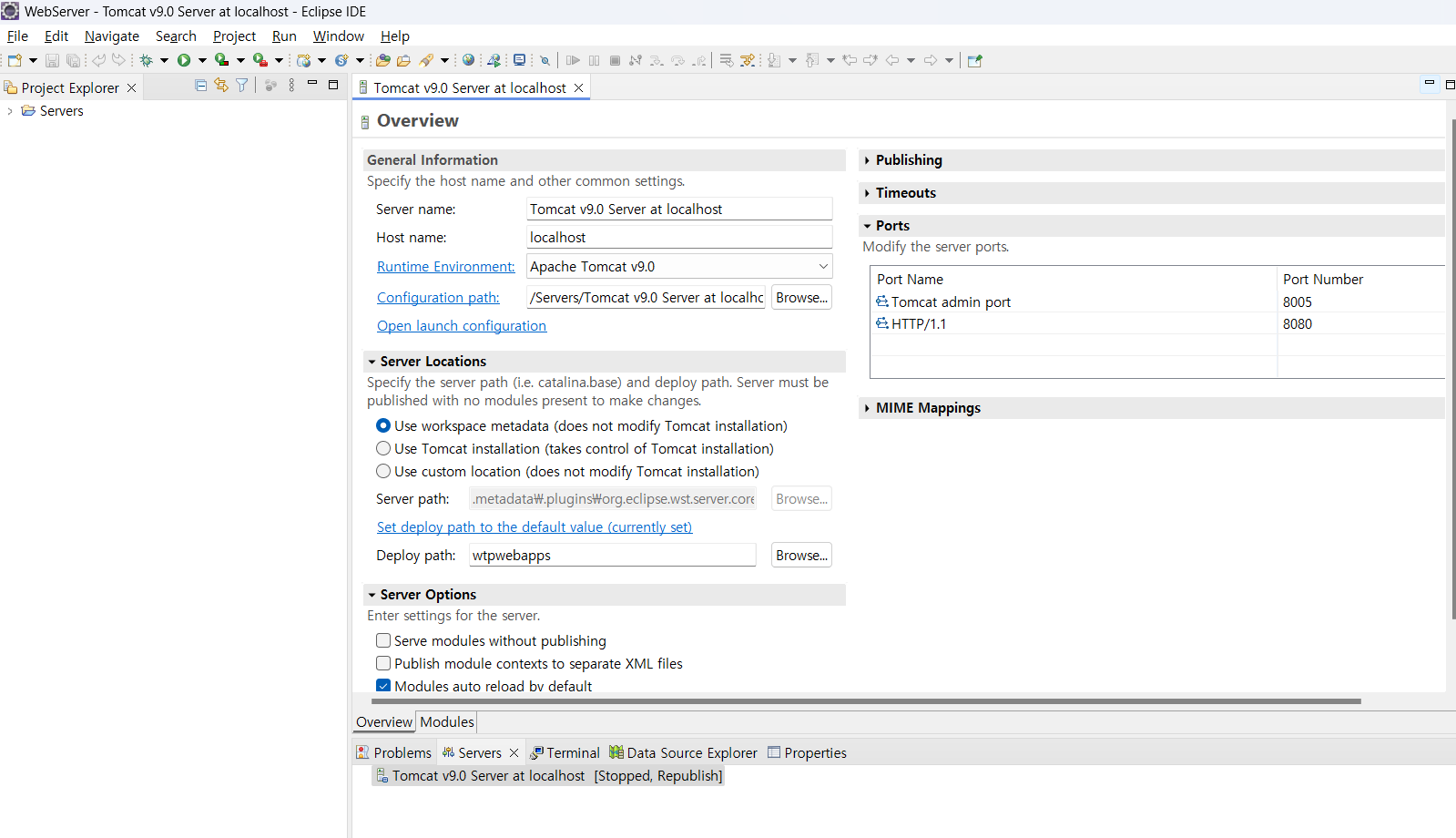Click the Toggle word wrap toolbar icon
Image resolution: width=1456 pixels, height=838 pixels.
click(x=727, y=60)
